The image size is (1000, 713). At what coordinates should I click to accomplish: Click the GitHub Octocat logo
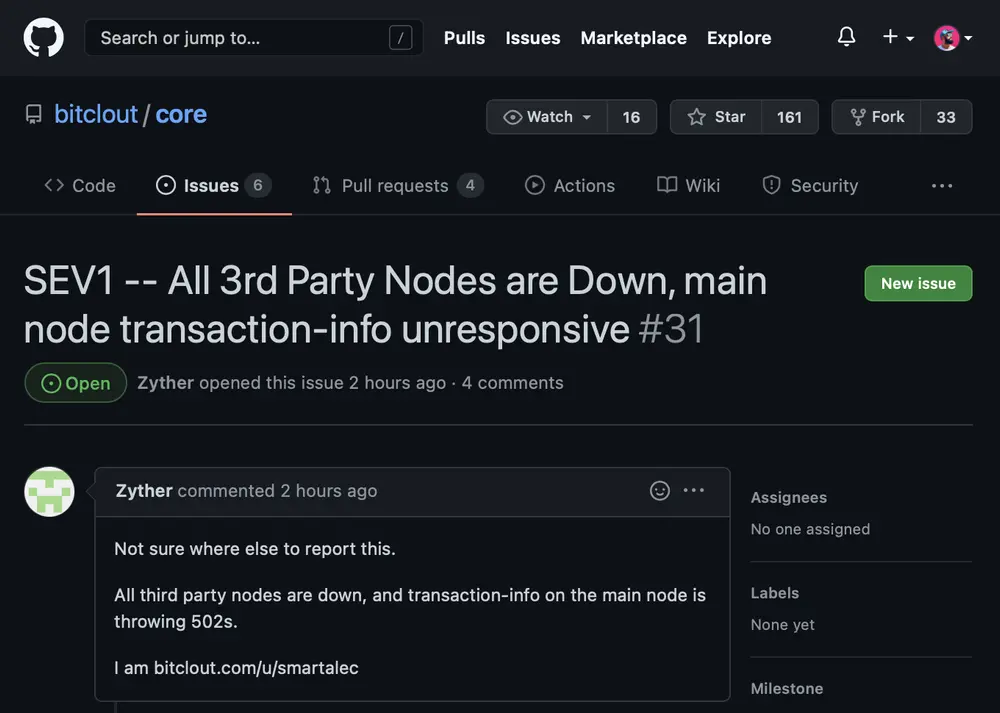[43, 38]
